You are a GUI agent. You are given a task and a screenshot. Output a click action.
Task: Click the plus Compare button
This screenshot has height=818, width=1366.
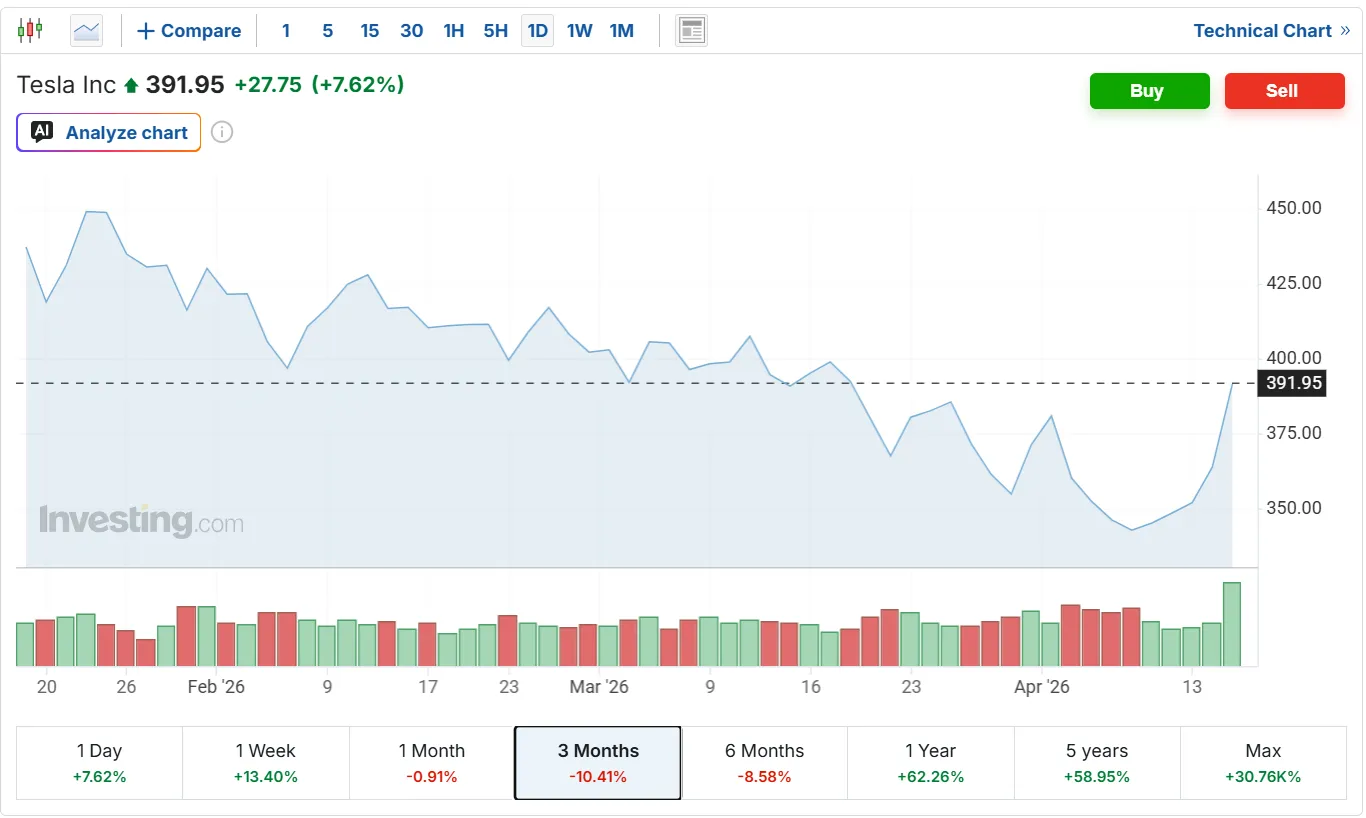coord(189,31)
